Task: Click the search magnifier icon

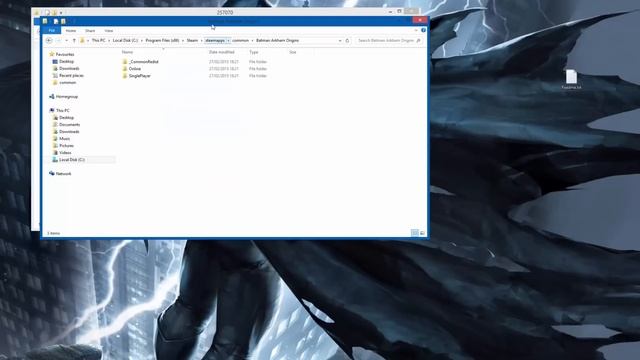Action: [418, 40]
